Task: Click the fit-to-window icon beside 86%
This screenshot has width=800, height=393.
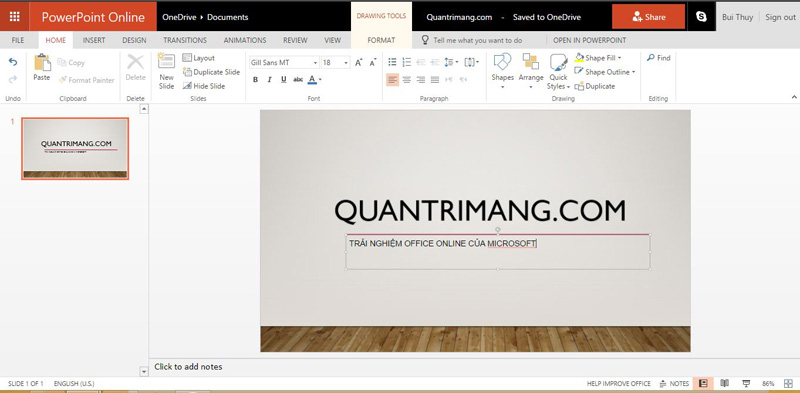Action: pyautogui.click(x=788, y=383)
